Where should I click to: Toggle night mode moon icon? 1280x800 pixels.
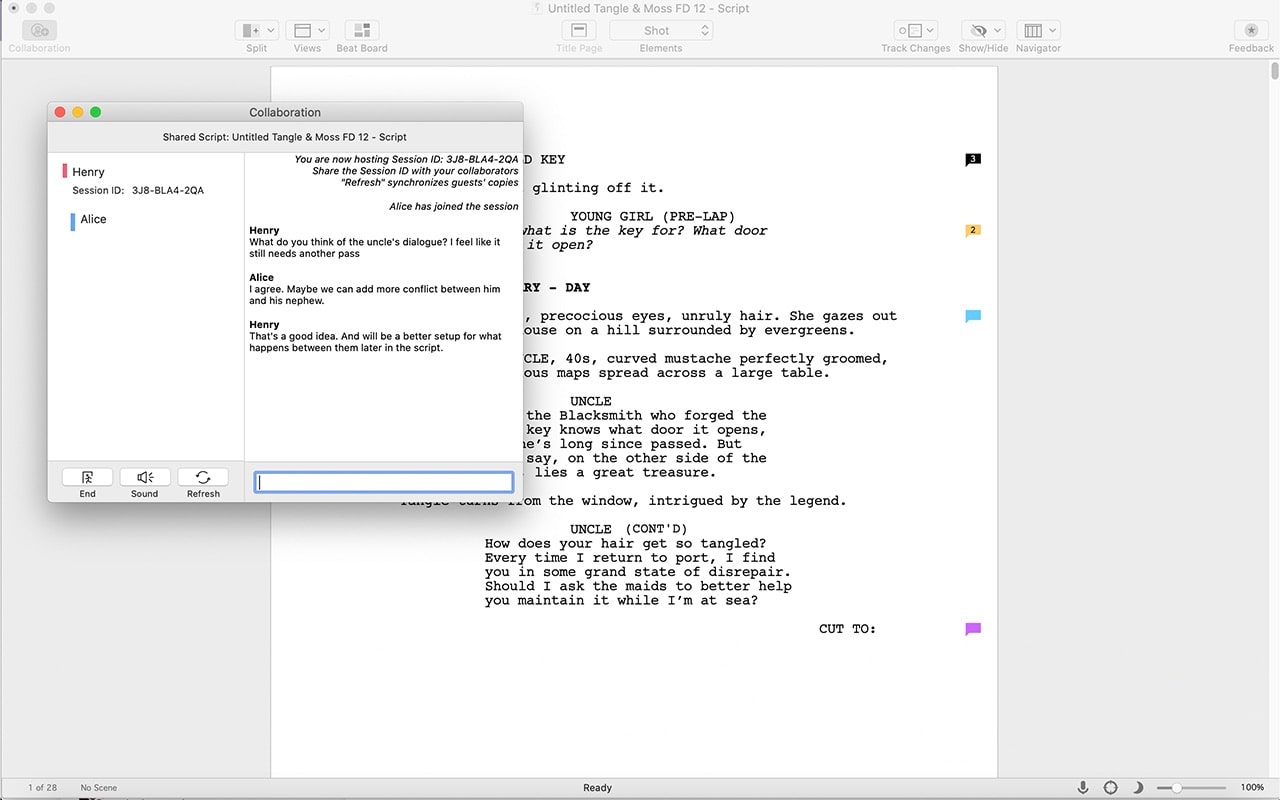coord(1138,788)
